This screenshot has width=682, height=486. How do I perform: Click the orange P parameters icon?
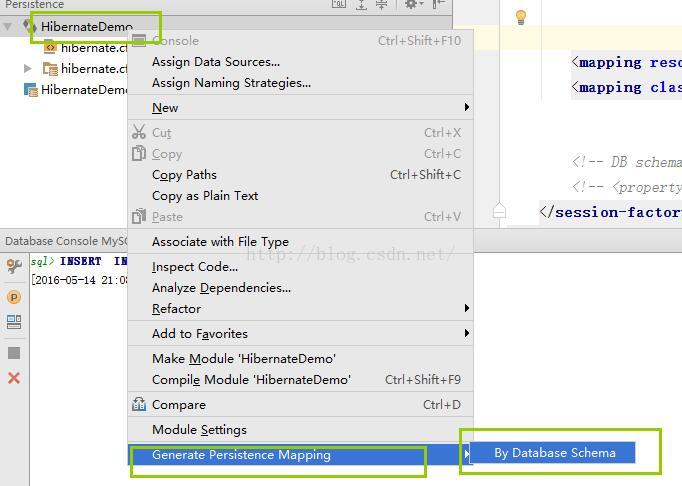pos(14,297)
